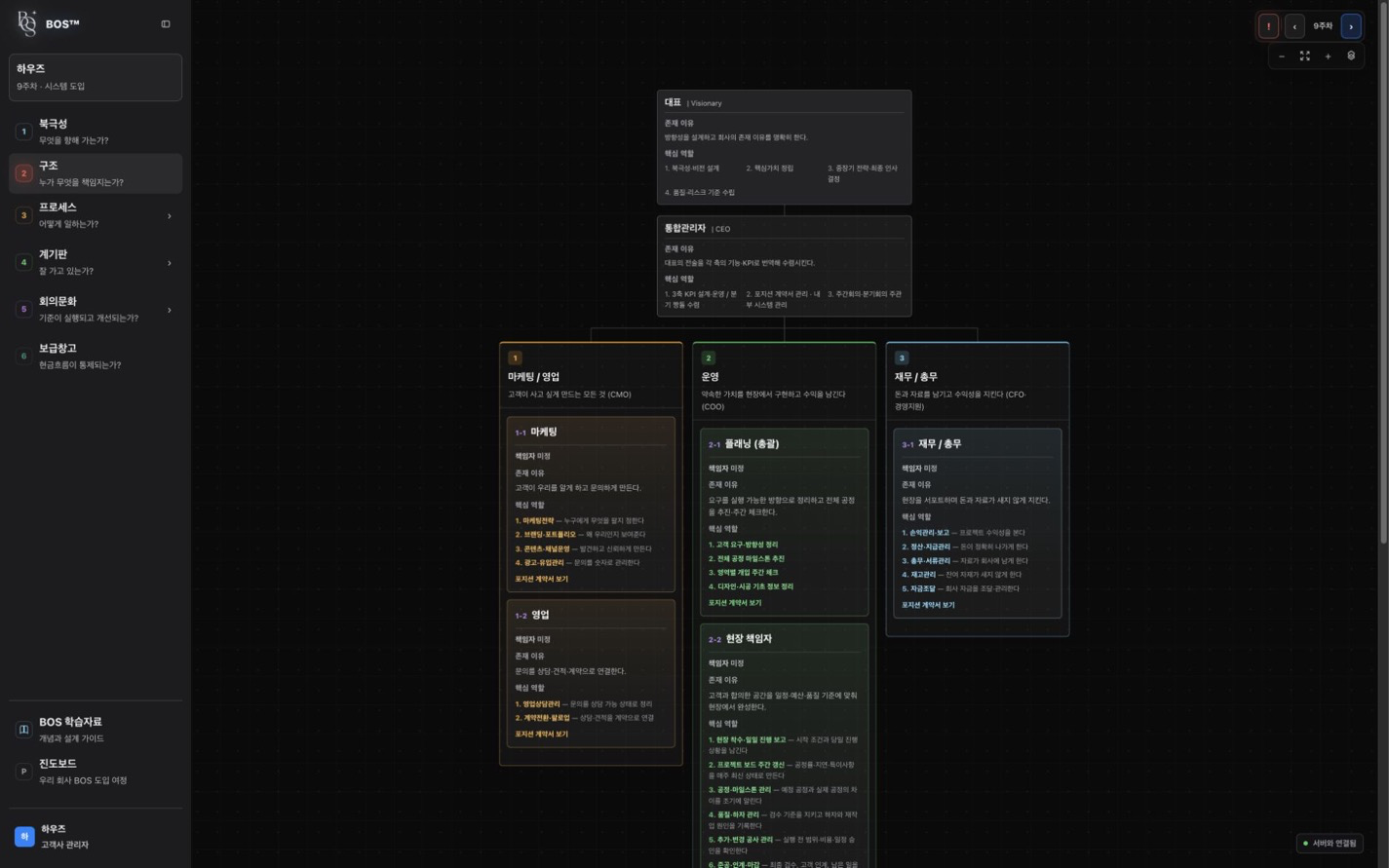
Task: Fit chart to screen with expand icon
Action: click(x=1304, y=57)
